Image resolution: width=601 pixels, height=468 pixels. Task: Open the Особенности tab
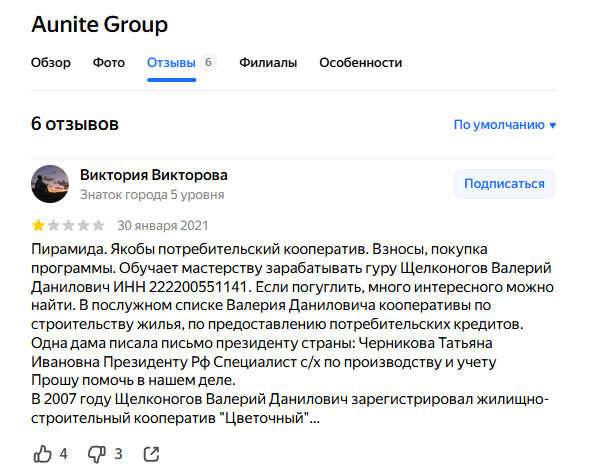tap(361, 62)
